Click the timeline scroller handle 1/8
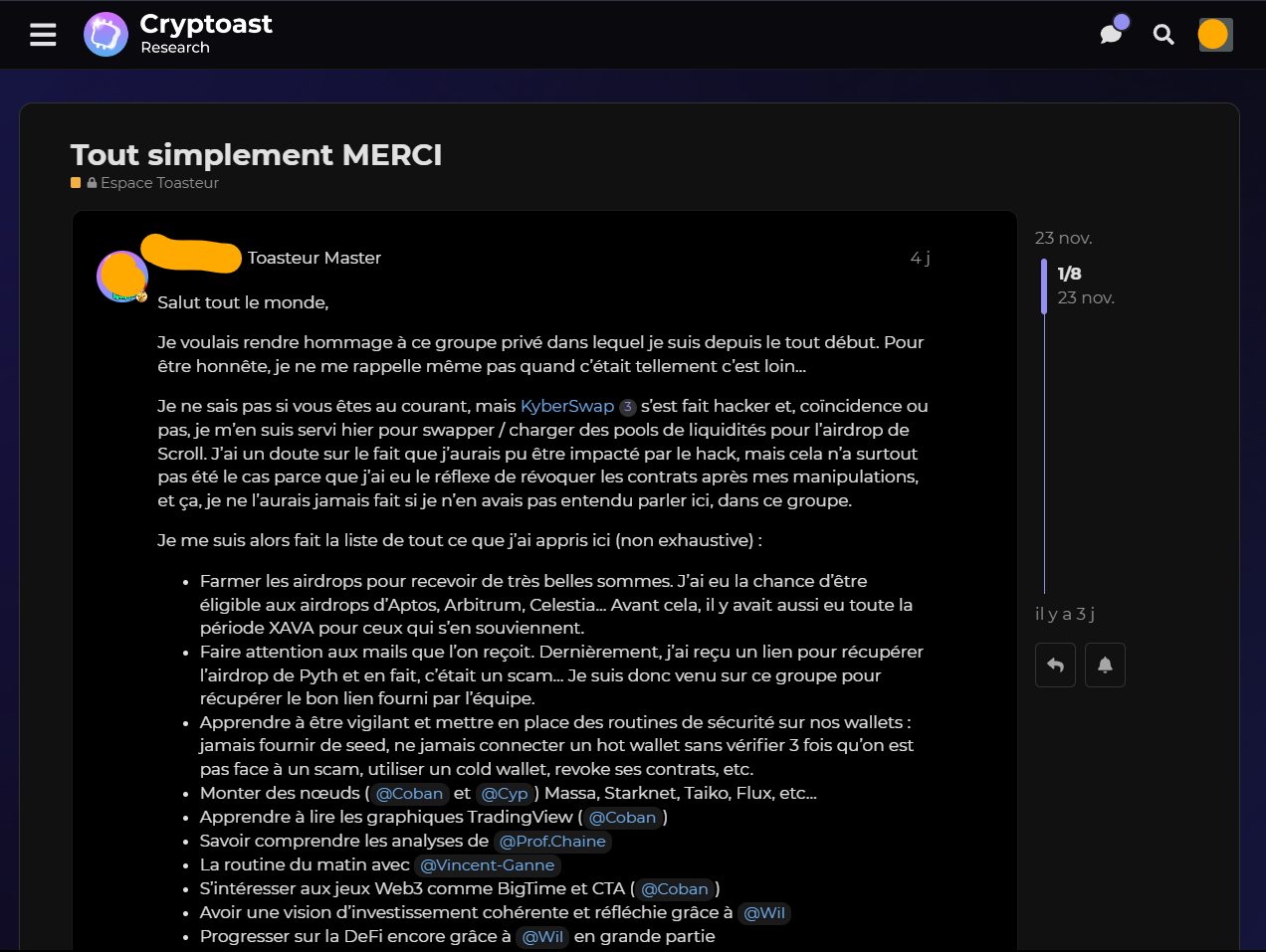The image size is (1266, 952). 1069,285
